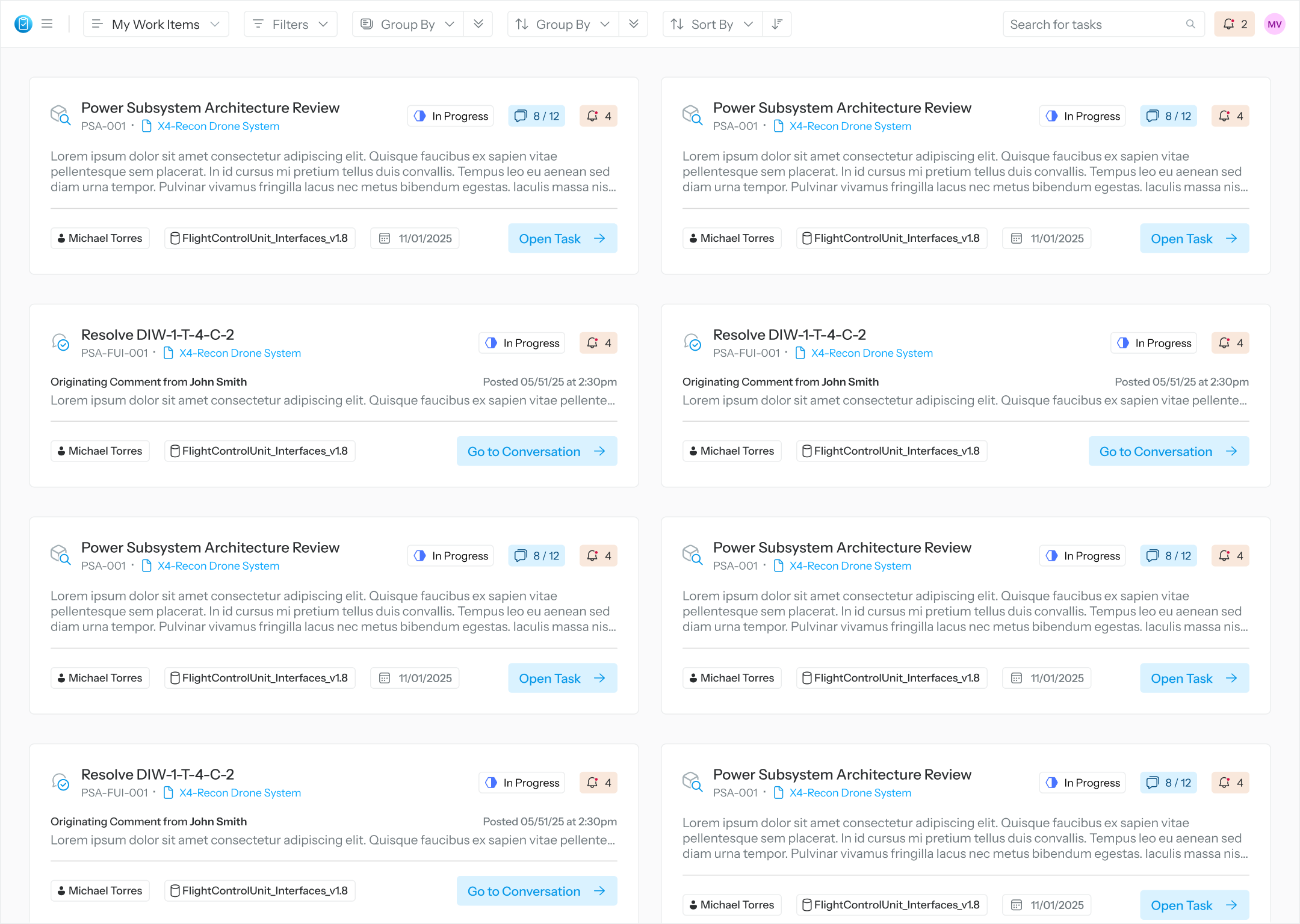Click the sort direction icon beside Sort By
This screenshot has width=1300, height=924.
(777, 24)
